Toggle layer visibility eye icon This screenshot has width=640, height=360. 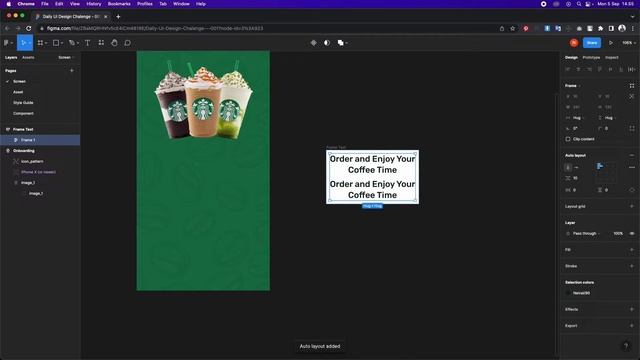tap(632, 233)
